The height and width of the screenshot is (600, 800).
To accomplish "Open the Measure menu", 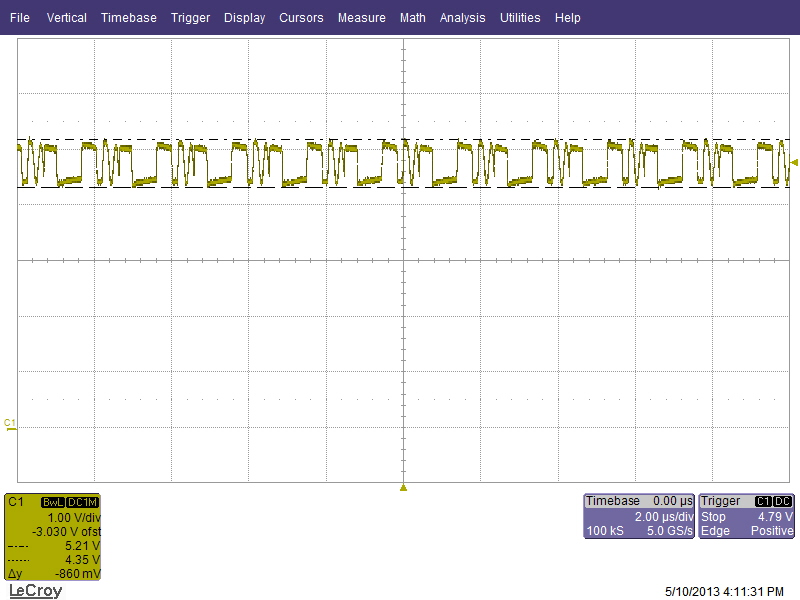I will [362, 18].
